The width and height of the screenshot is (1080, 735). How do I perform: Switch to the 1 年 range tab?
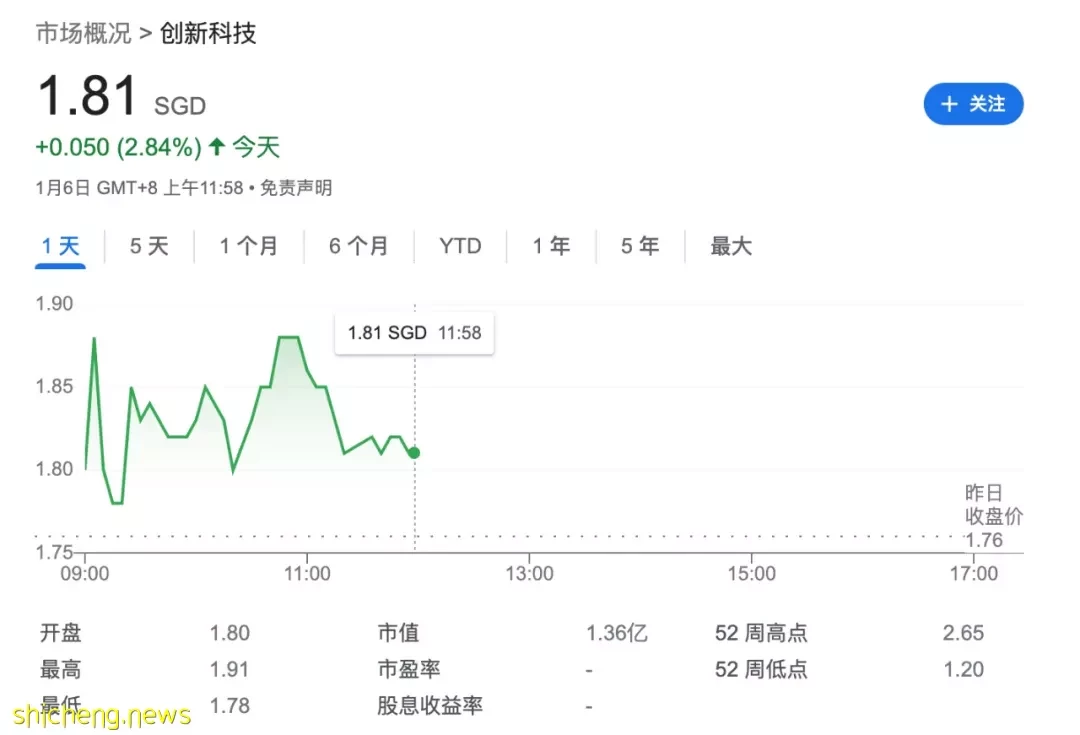pyautogui.click(x=551, y=246)
